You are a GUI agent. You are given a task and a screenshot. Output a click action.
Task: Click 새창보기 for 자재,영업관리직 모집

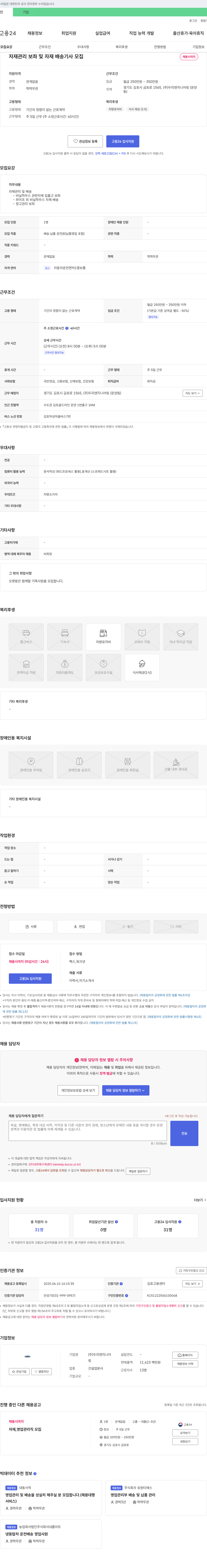(185, 1441)
